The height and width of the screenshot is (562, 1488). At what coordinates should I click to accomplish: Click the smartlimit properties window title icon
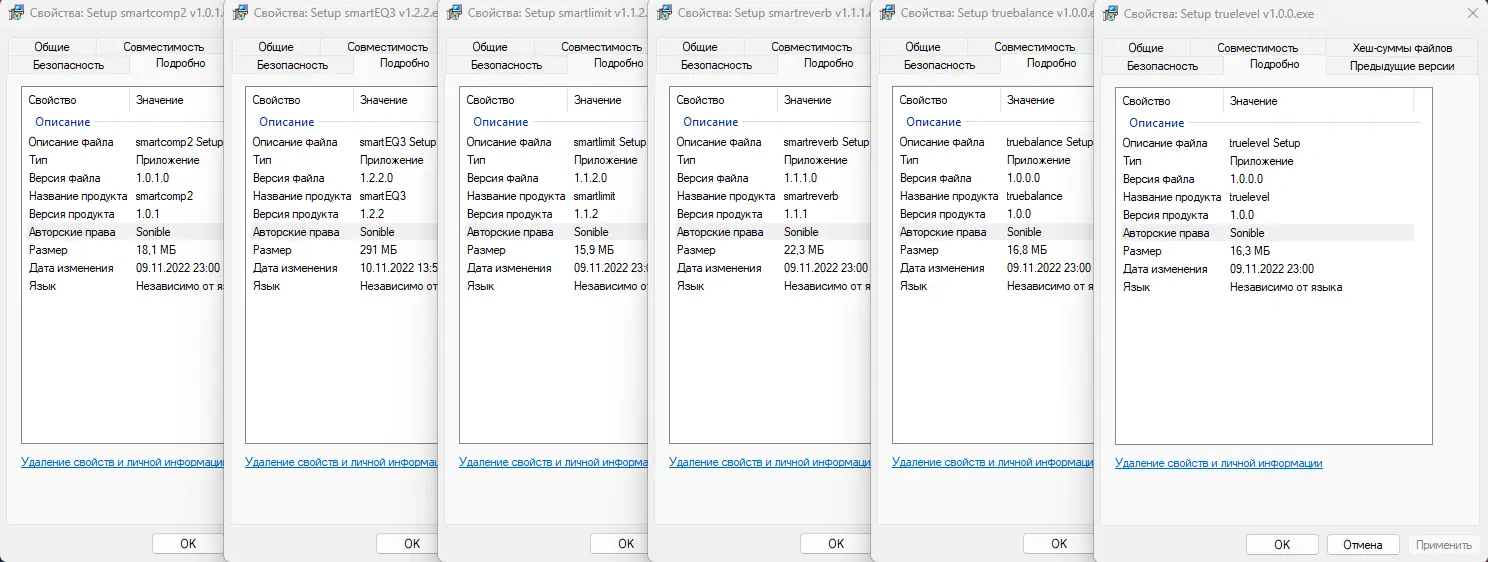click(x=453, y=14)
